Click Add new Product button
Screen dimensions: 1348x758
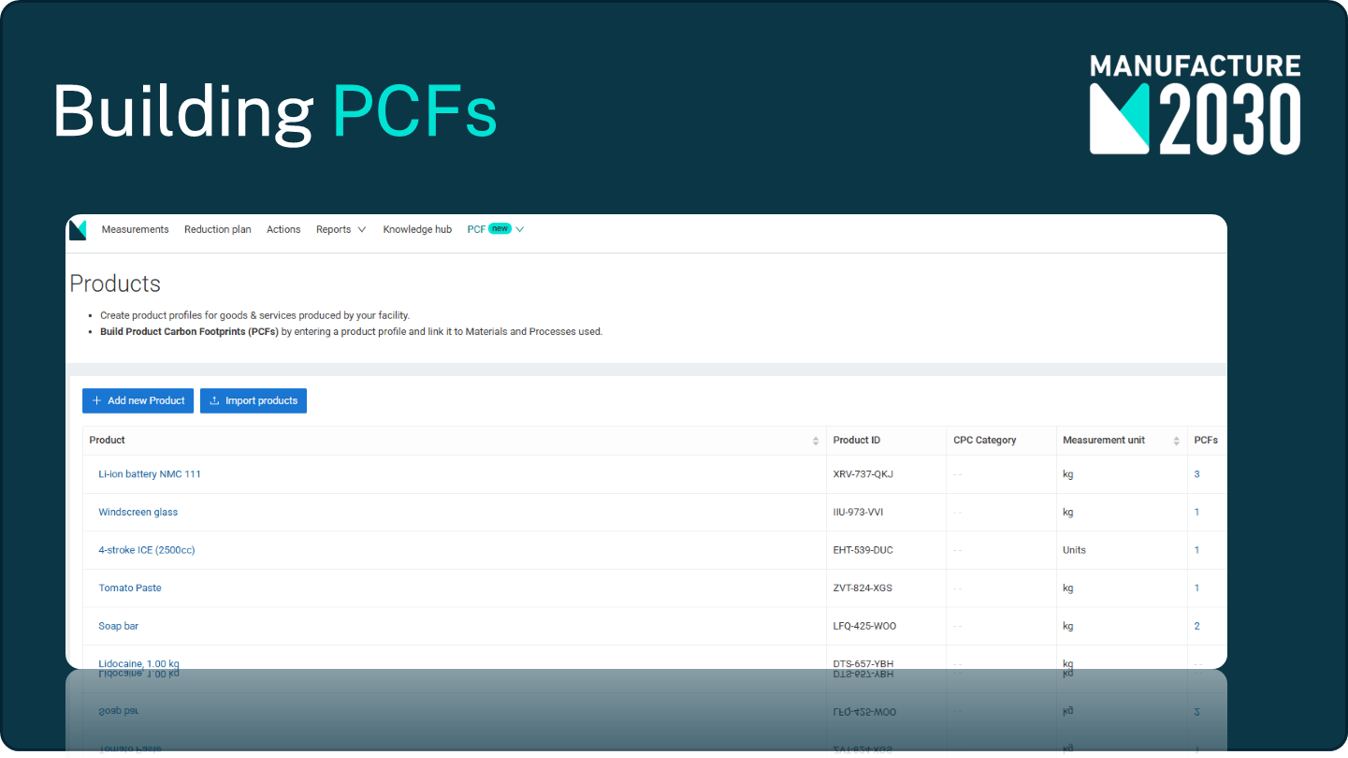tap(138, 401)
